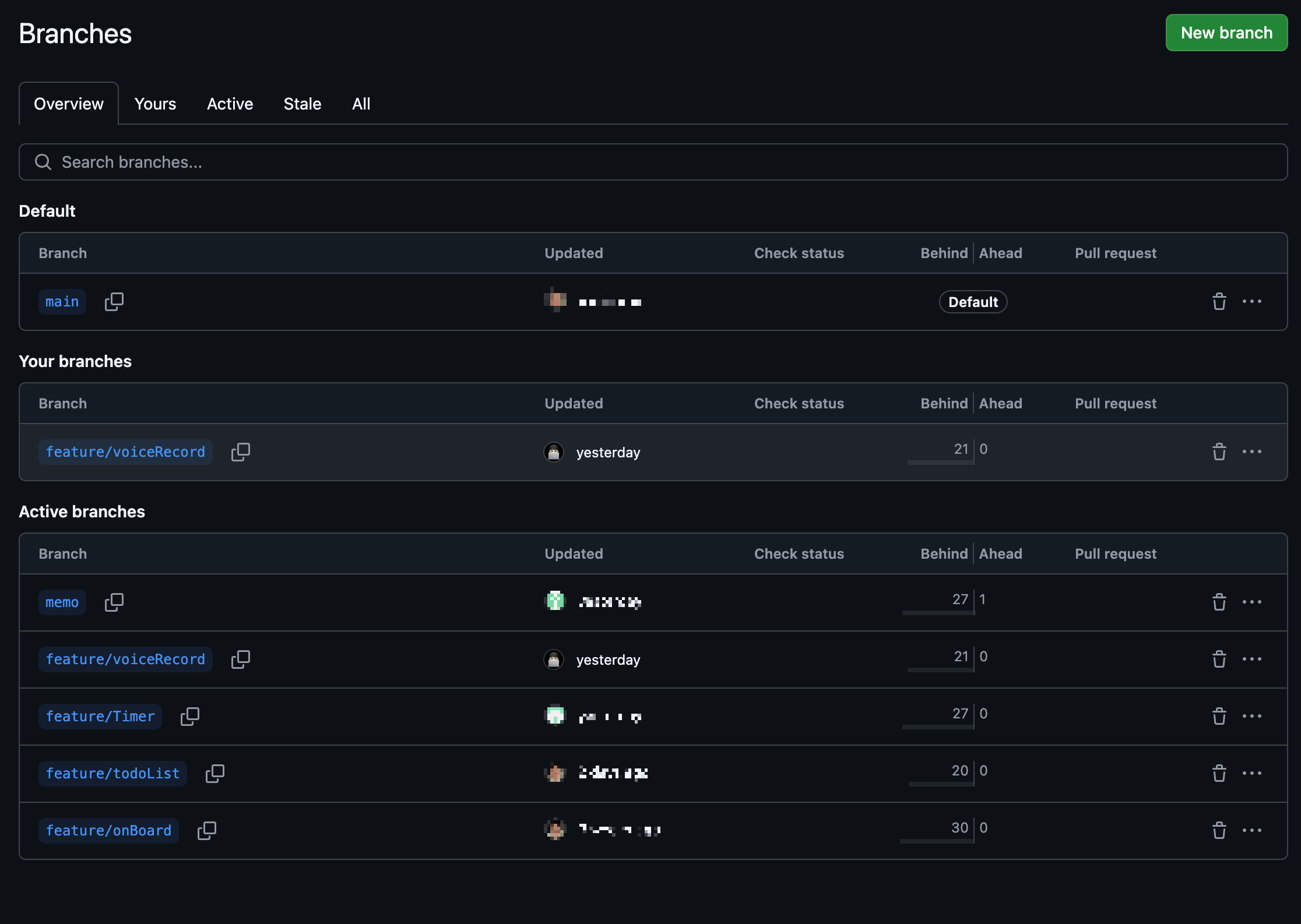Open the more options menu for feature/todoList
This screenshot has height=924, width=1301.
tap(1251, 773)
